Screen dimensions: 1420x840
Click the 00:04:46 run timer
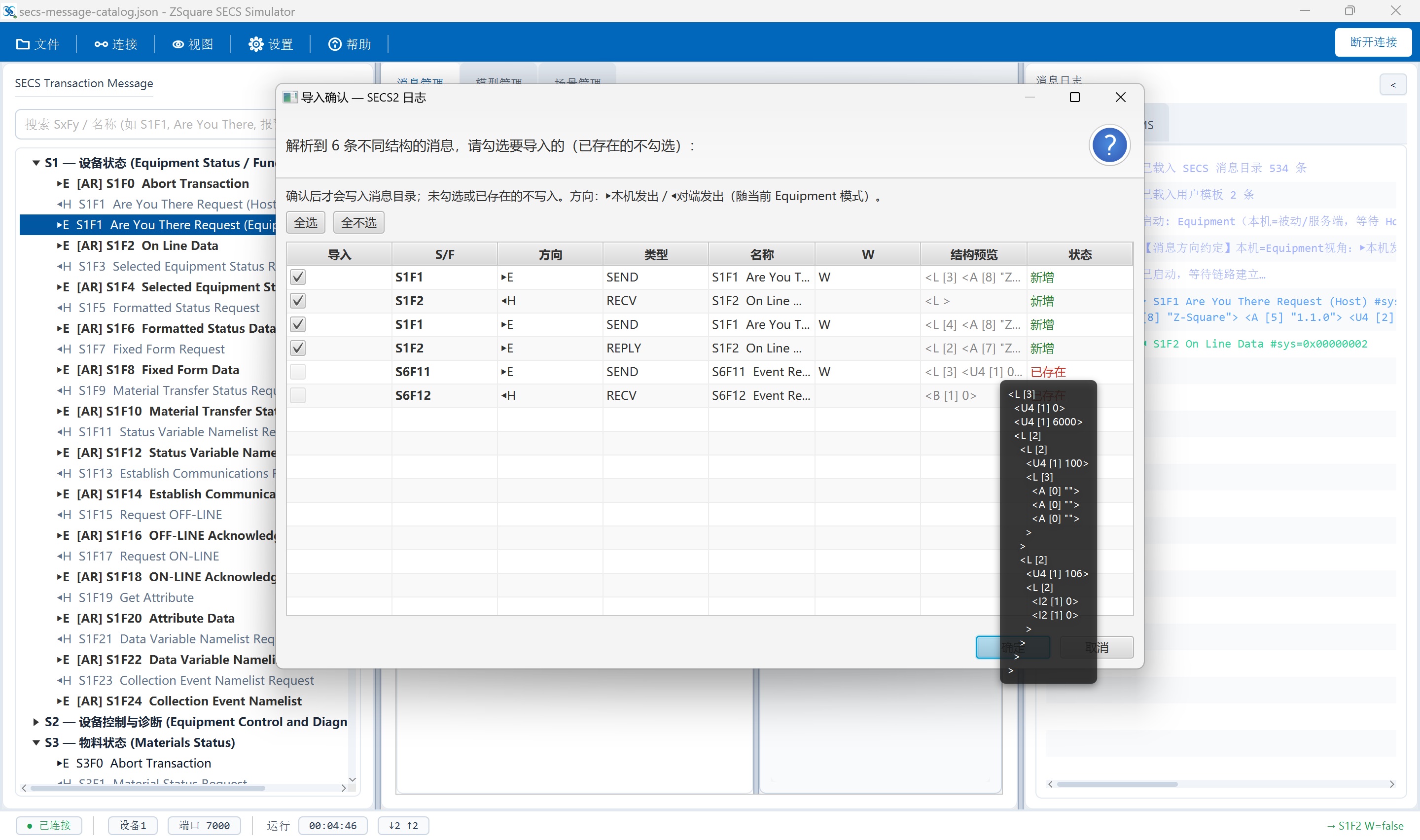pos(333,825)
